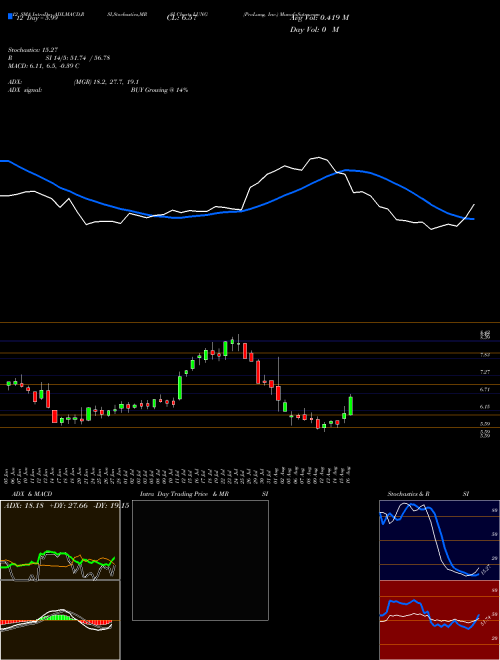Click the large green breakout candle mid-chart
This screenshot has height=660, width=500.
[x=180, y=387]
